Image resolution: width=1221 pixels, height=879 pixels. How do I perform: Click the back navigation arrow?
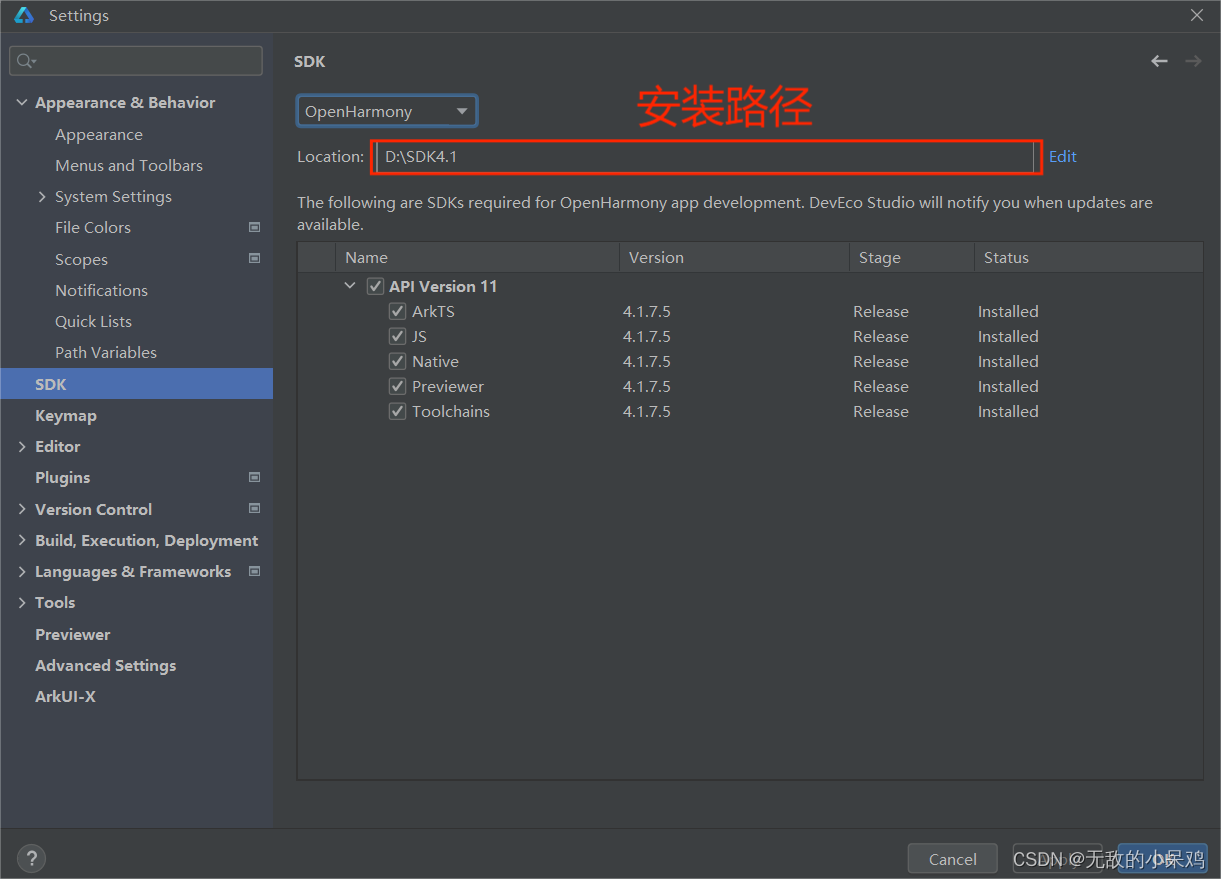(x=1159, y=61)
